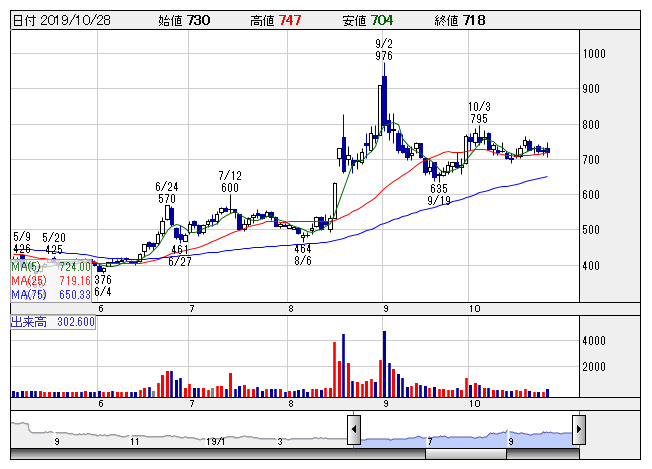Click the 9/19 low label of 635
Viewport: 652px width, 469px height.
click(x=438, y=194)
